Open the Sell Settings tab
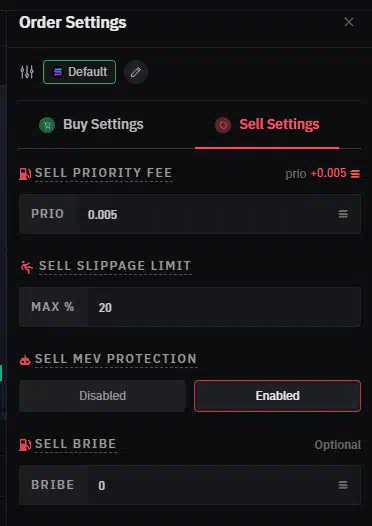Image resolution: width=372 pixels, height=526 pixels. (x=267, y=124)
